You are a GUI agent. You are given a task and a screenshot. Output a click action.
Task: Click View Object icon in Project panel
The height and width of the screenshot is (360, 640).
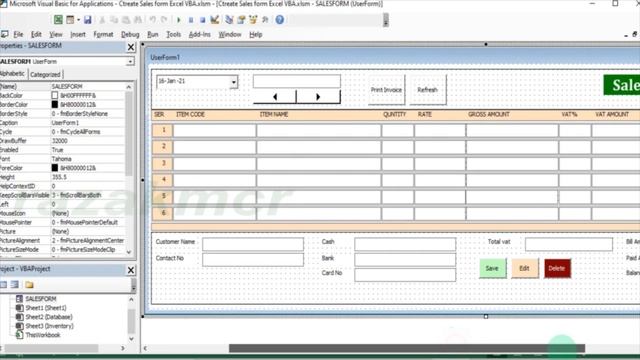15,284
